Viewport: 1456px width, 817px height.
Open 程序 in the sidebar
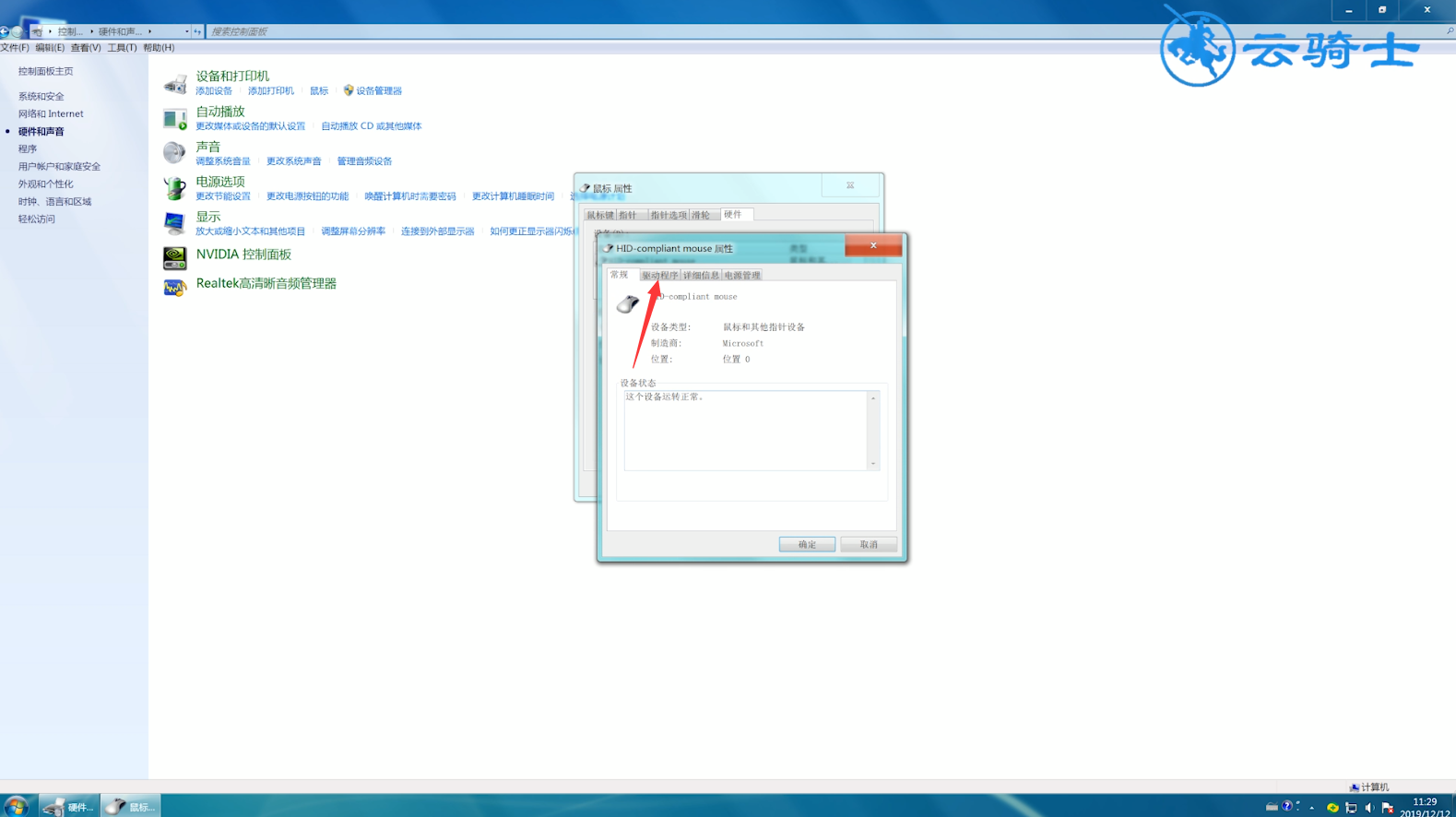[x=28, y=148]
